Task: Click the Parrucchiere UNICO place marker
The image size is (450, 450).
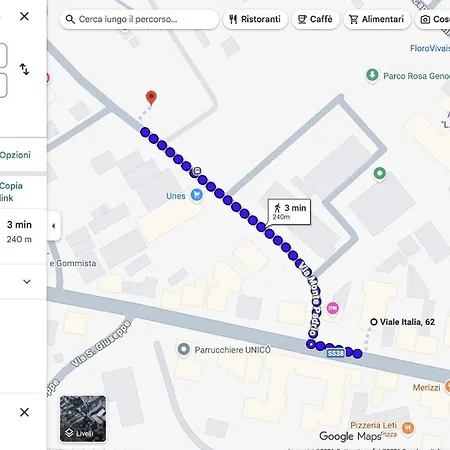Action: 183,349
